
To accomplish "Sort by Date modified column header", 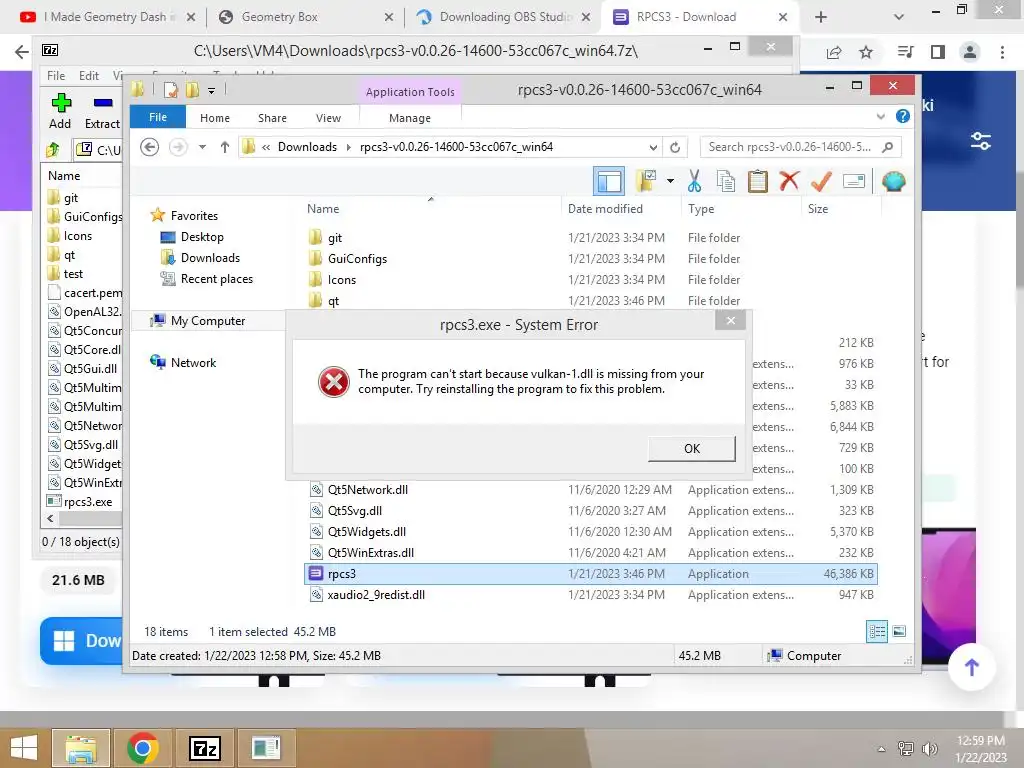I will (x=605, y=209).
